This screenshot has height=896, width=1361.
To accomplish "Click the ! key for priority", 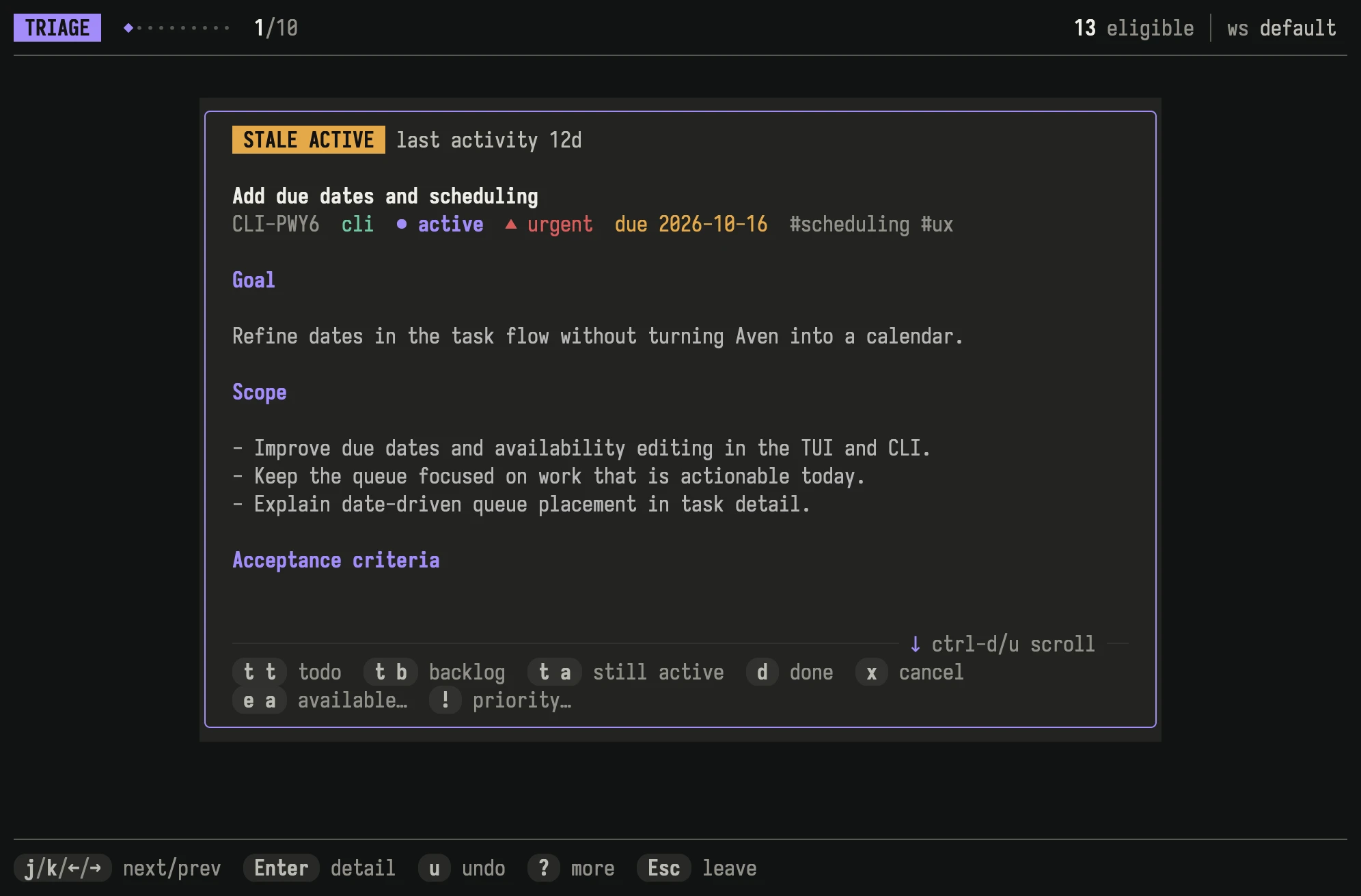I will tap(445, 700).
